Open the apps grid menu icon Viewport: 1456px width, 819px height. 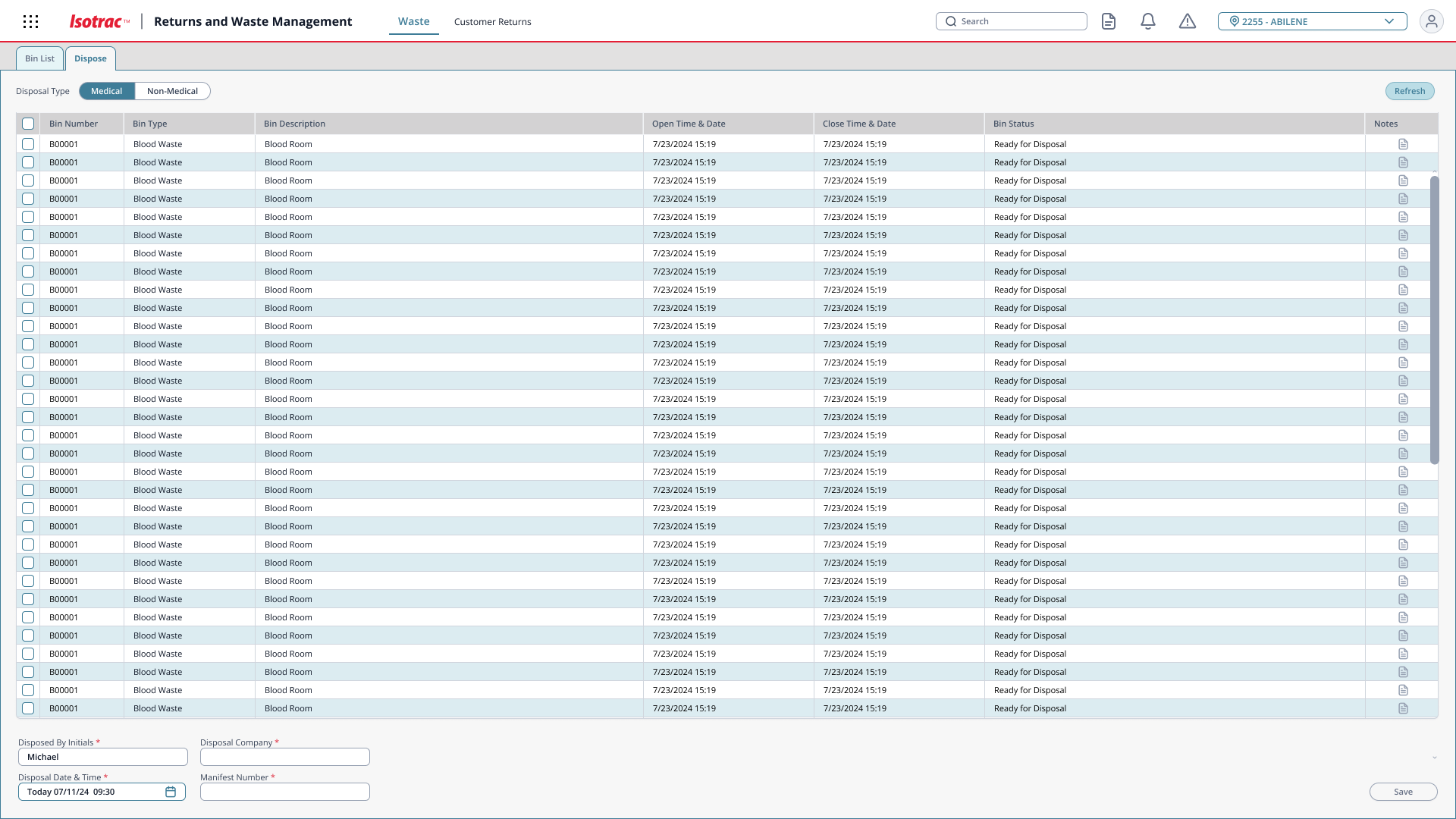point(30,21)
